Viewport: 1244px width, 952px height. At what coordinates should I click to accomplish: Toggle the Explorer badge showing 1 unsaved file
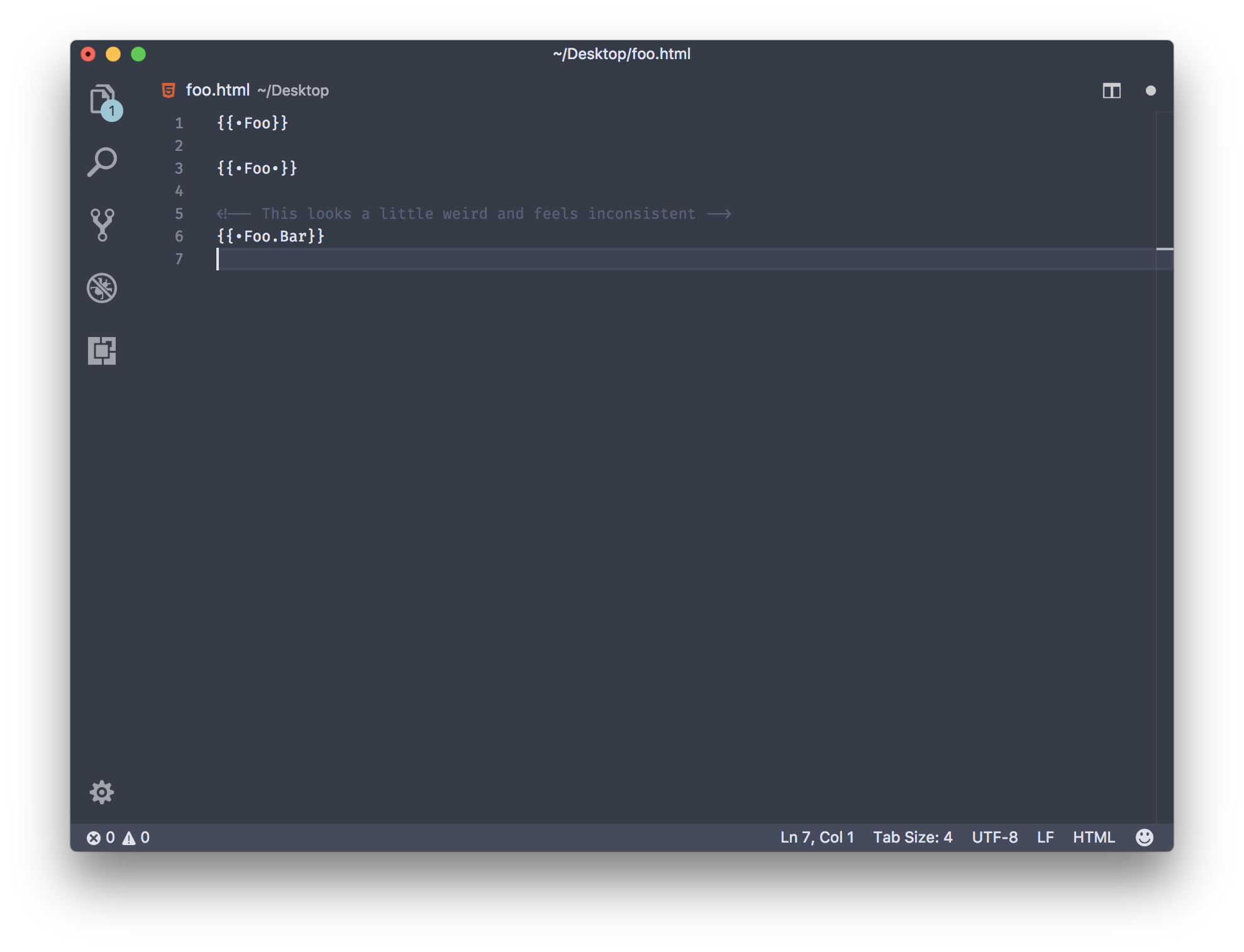click(x=111, y=111)
